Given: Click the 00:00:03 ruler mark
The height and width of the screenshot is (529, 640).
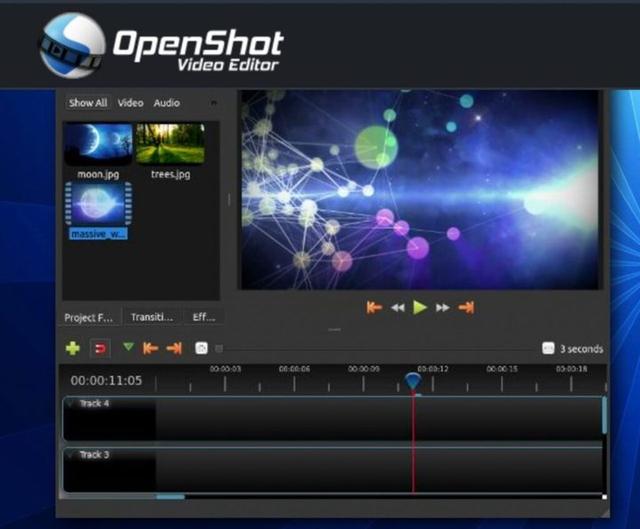Looking at the screenshot, I should 225,369.
